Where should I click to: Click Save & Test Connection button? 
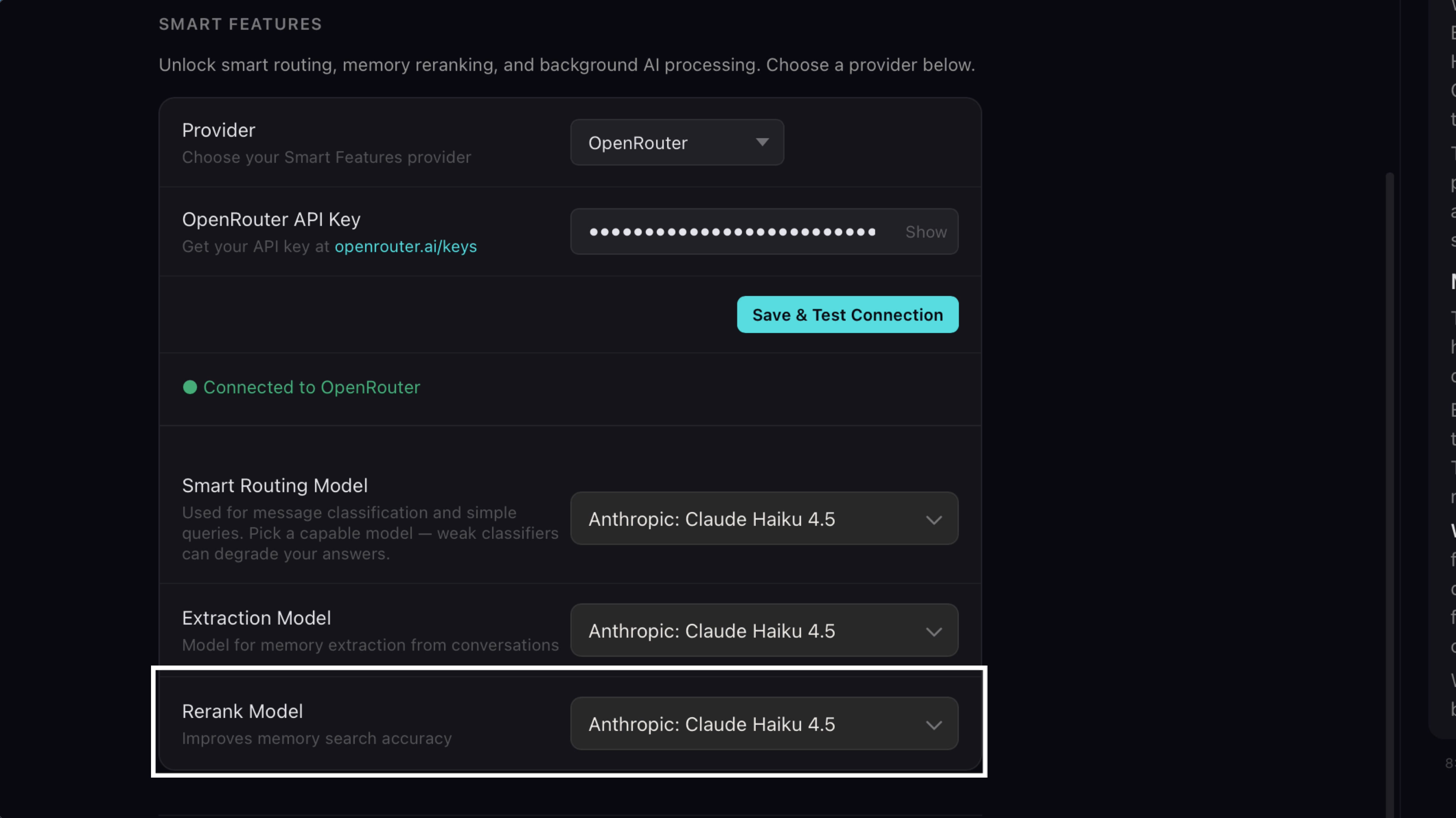847,314
